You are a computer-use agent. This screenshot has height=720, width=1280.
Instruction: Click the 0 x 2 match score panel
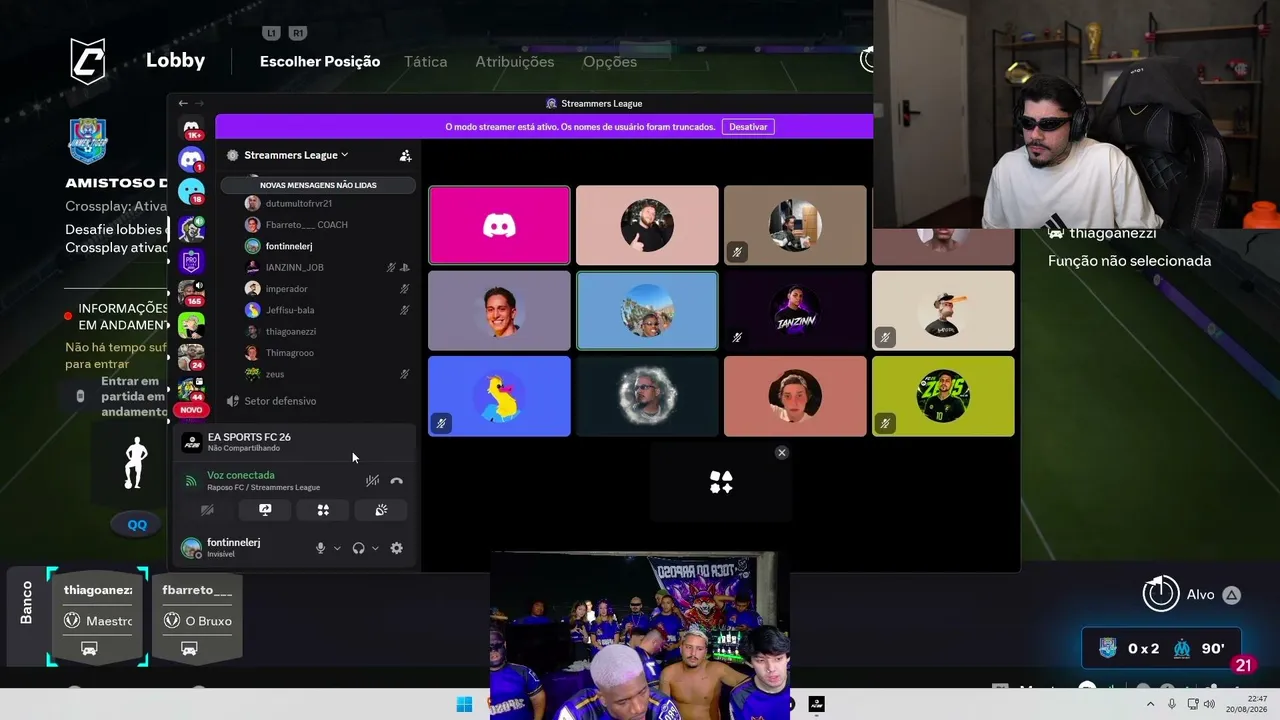pos(1161,648)
